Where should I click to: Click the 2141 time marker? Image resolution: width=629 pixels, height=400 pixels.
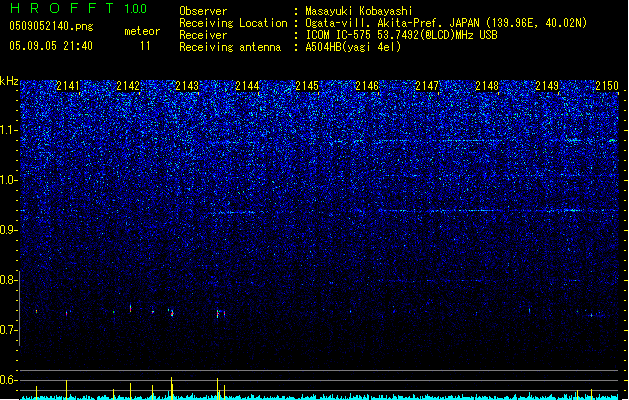(68, 86)
